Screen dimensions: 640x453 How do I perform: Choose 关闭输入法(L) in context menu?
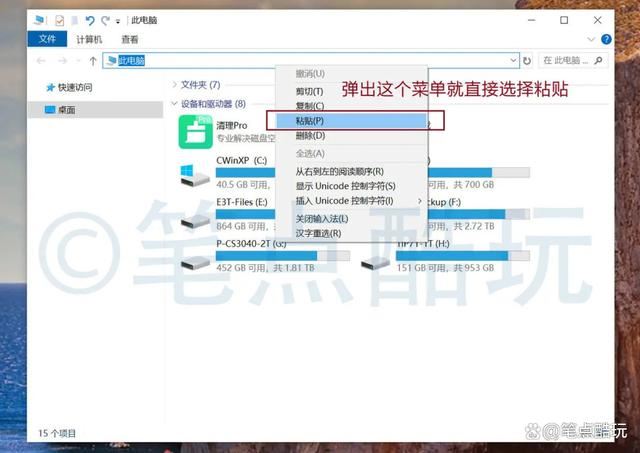coord(351,219)
